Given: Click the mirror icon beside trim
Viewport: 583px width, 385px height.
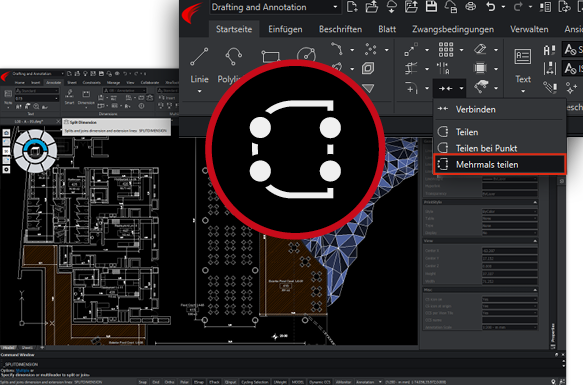Looking at the screenshot, I should [443, 68].
